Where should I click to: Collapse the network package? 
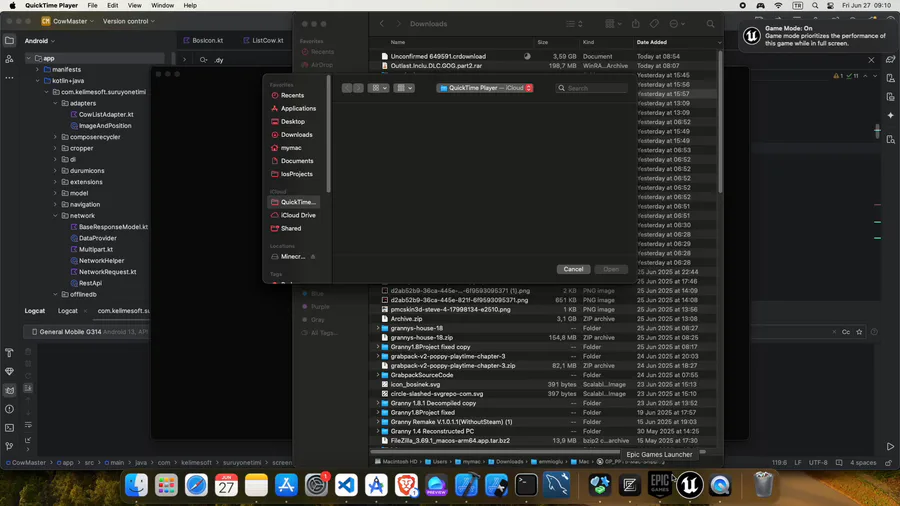point(56,216)
